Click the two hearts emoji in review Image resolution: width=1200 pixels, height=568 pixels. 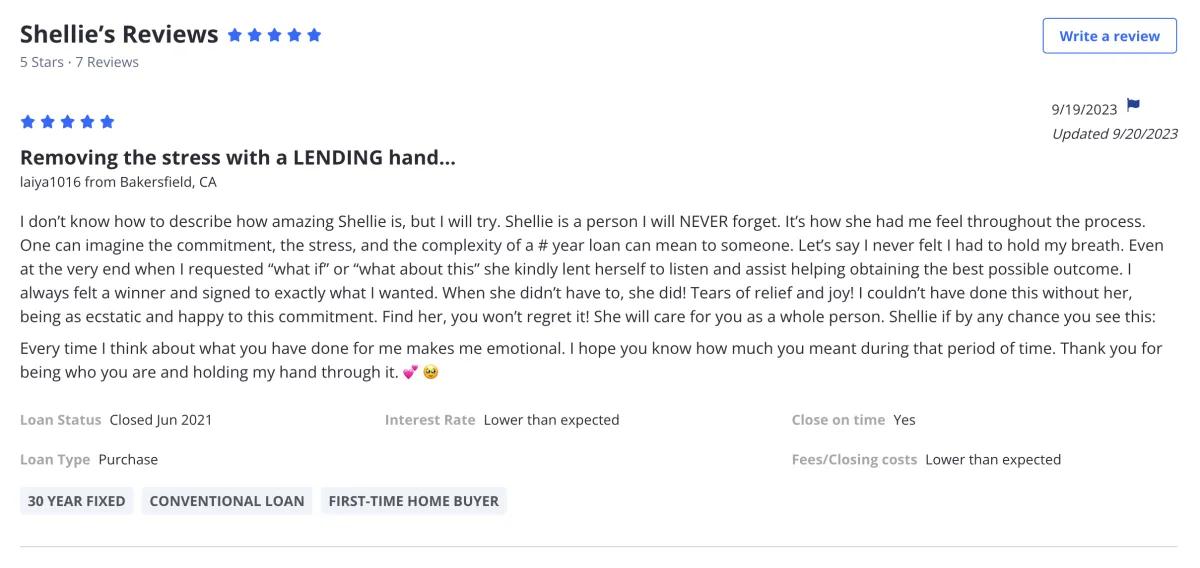click(x=411, y=373)
